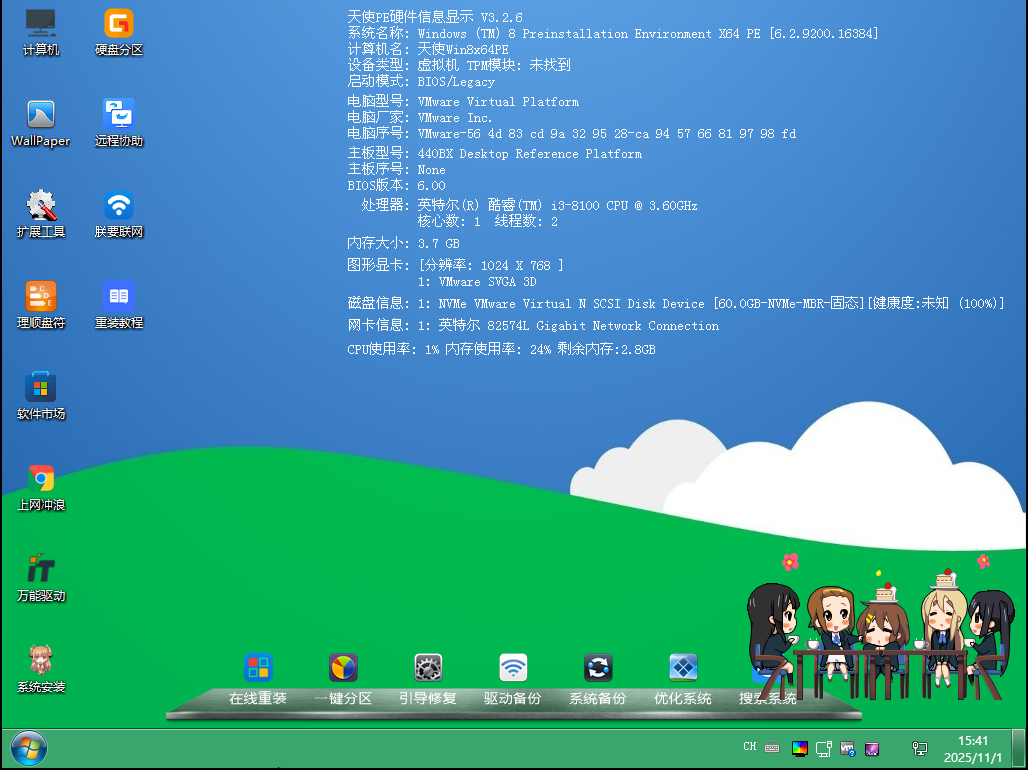Open the 软件市场 software market icon

coord(41,388)
